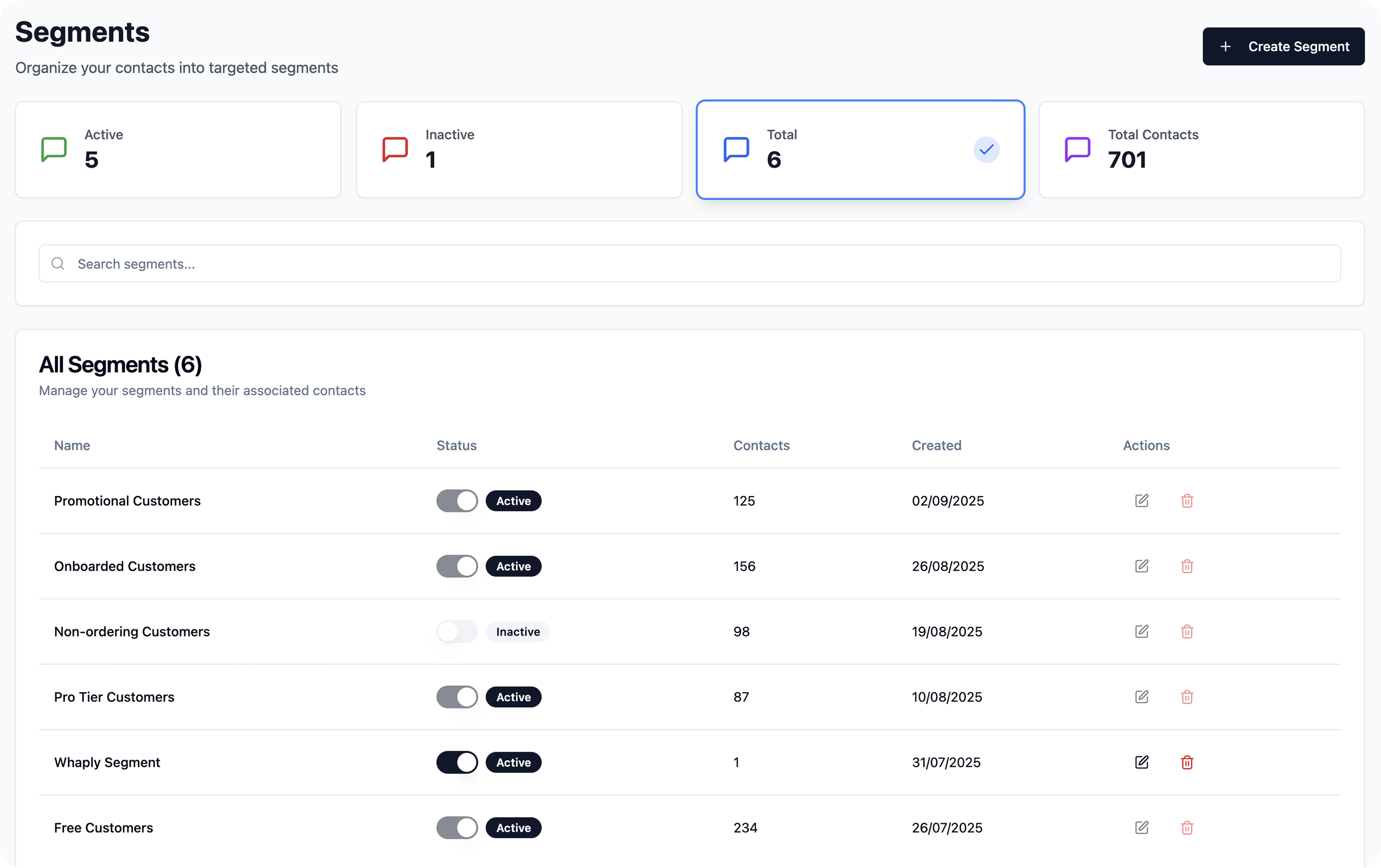Open edit for Whaply Segment
Viewport: 1381px width, 868px height.
(1141, 762)
